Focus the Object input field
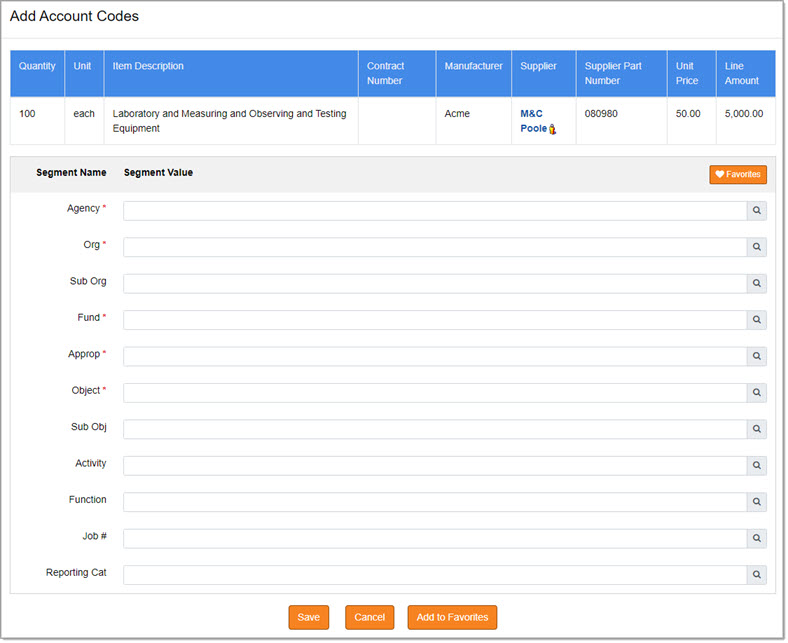 click(435, 393)
